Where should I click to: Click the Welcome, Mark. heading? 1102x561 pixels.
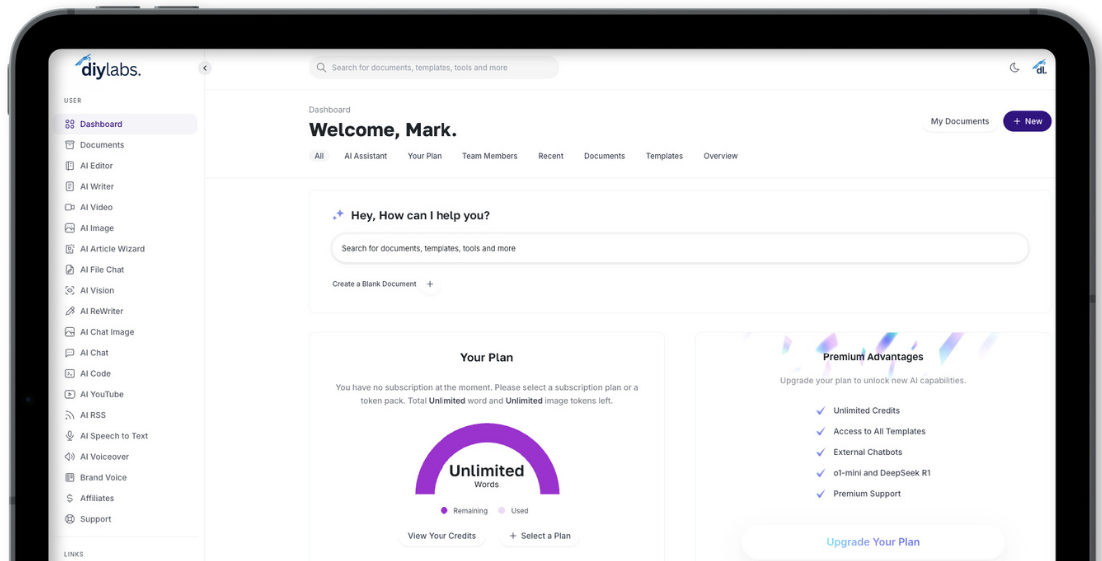pos(382,130)
